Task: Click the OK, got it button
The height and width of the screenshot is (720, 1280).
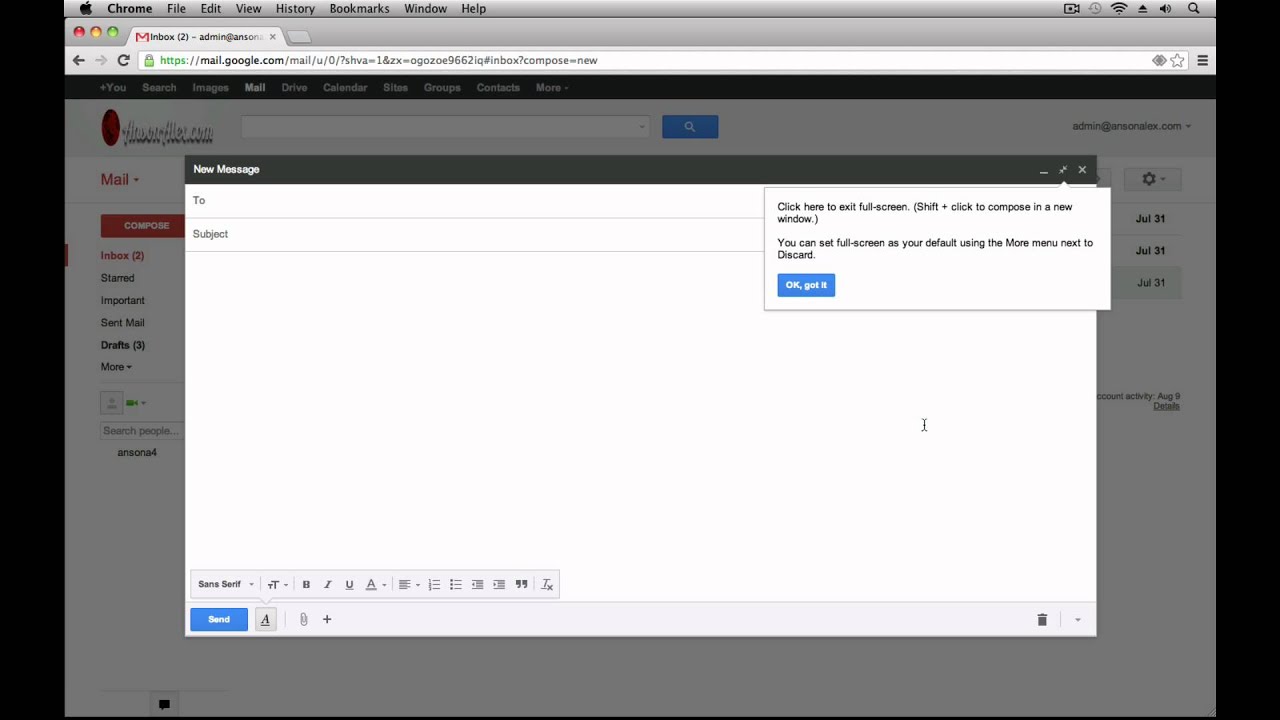Action: tap(806, 285)
